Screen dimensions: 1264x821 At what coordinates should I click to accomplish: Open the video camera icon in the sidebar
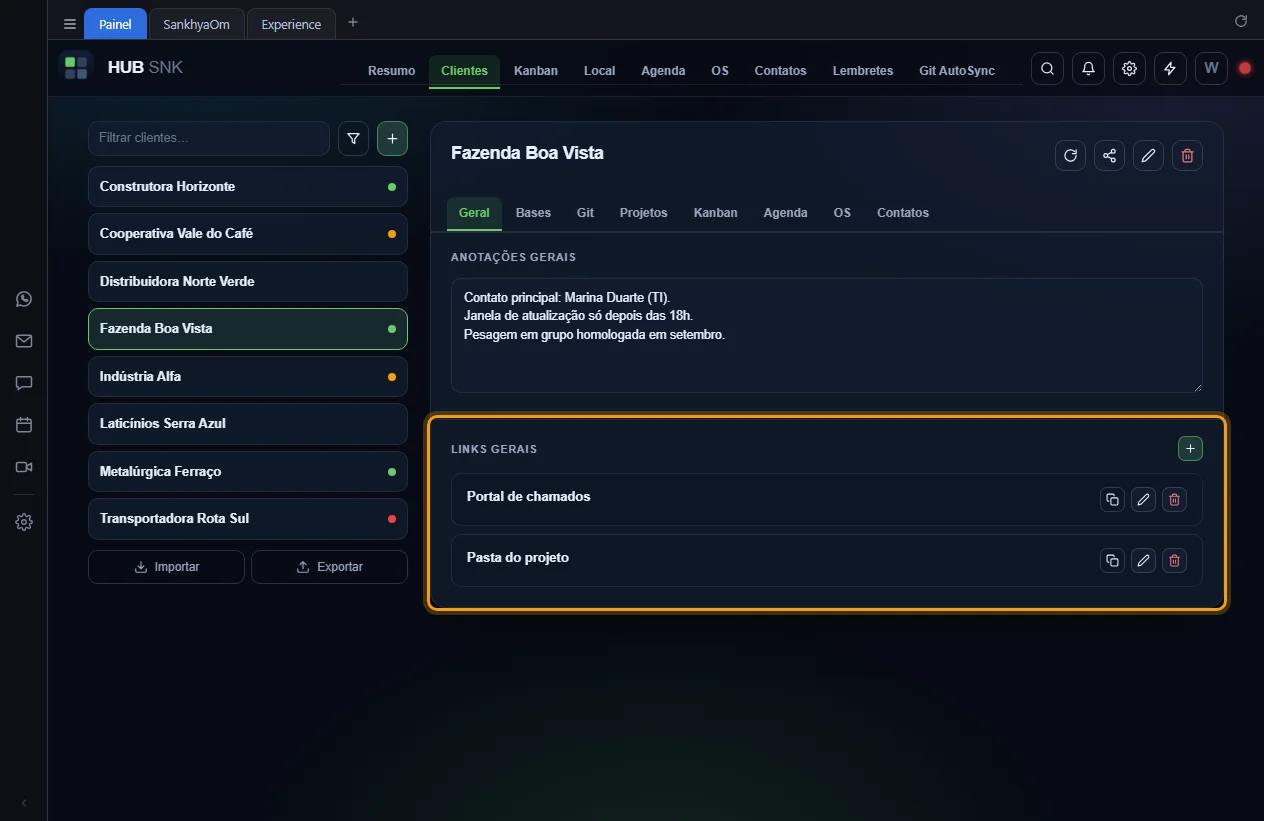point(24,467)
